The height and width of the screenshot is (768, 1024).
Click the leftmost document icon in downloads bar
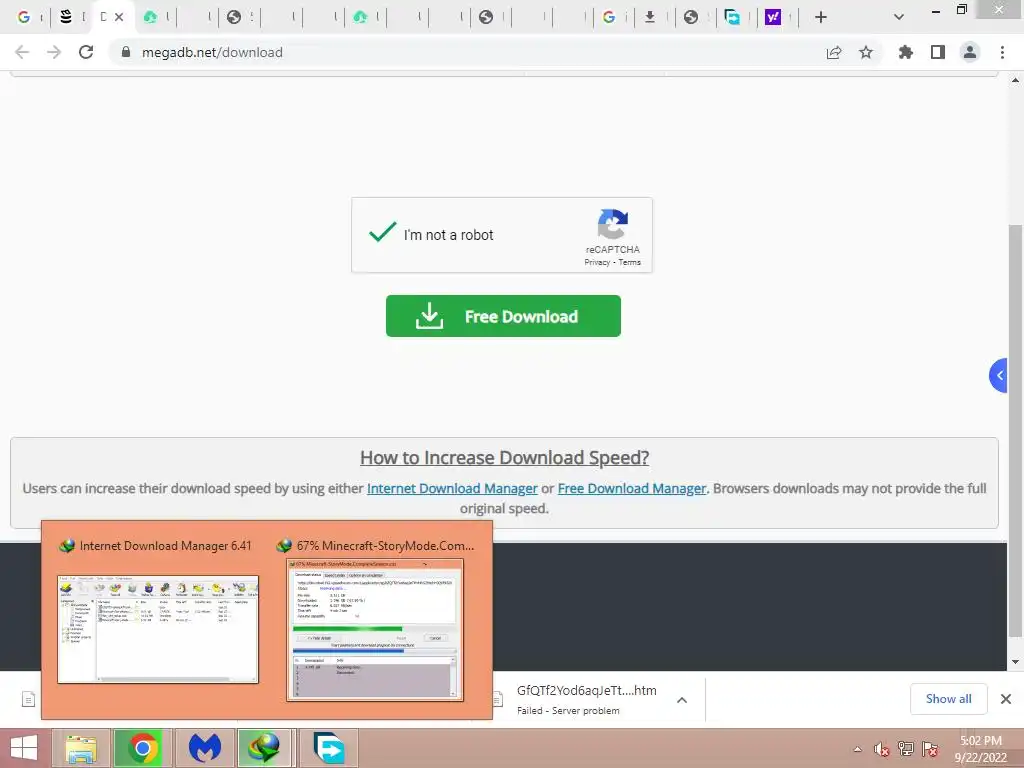coord(28,699)
